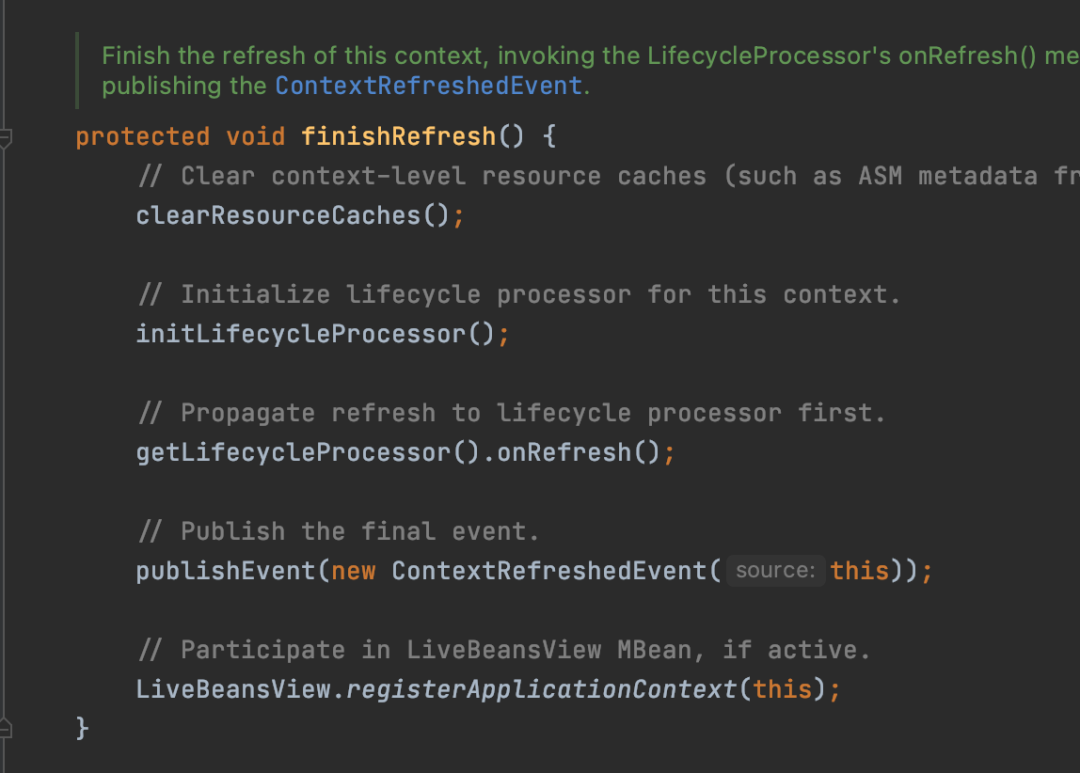Click the publishEvent method call
Screen dimensions: 1080x773
pos(225,571)
